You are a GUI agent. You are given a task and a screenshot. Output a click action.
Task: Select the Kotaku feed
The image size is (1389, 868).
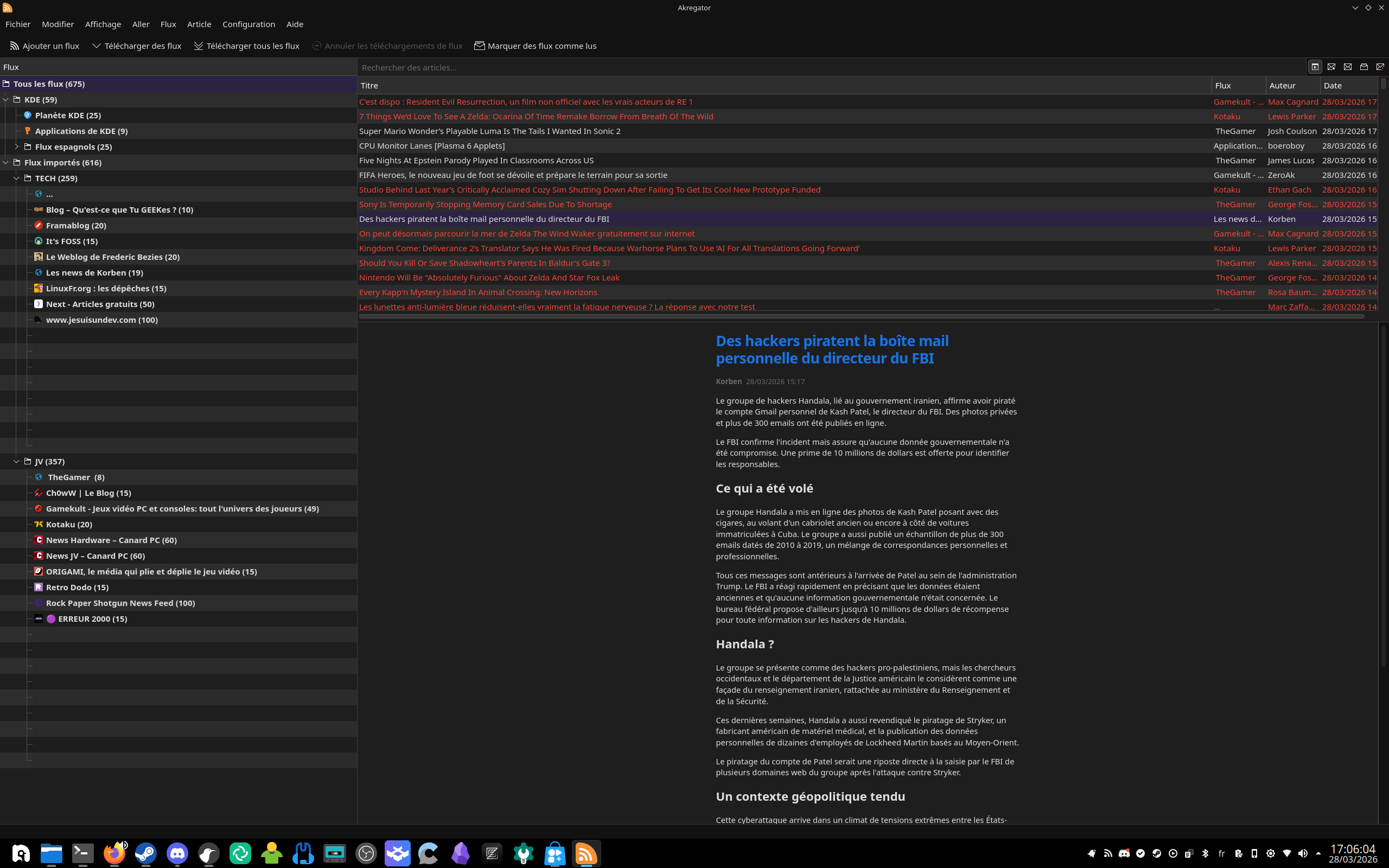coord(69,524)
